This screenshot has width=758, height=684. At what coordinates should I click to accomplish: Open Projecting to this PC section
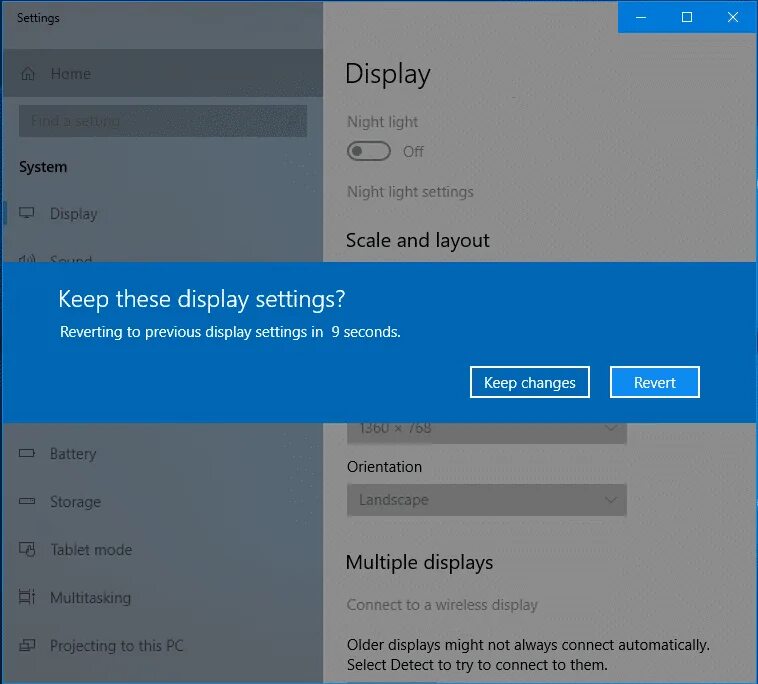162,645
